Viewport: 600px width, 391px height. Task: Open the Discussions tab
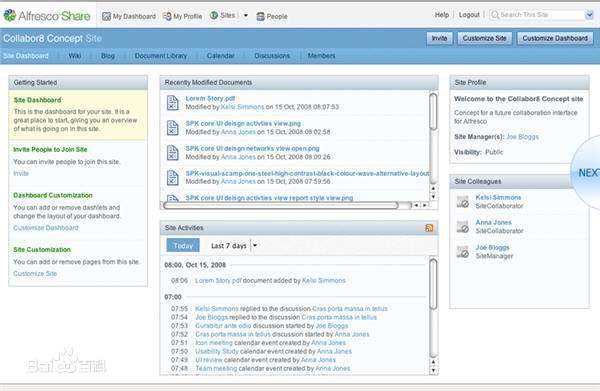tap(272, 56)
